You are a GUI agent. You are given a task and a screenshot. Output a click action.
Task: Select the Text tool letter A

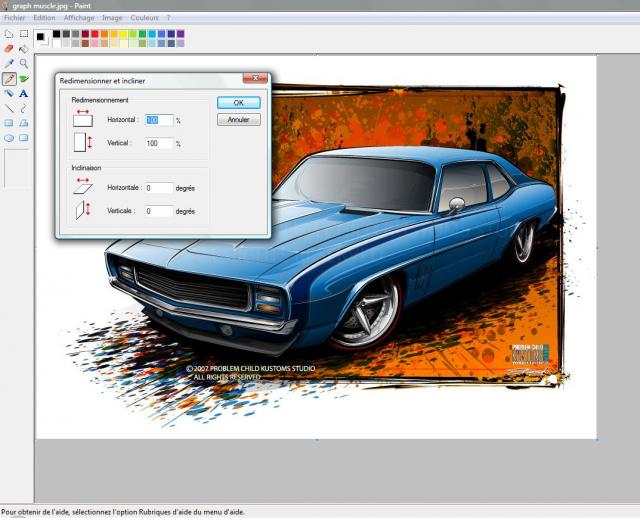(24, 93)
